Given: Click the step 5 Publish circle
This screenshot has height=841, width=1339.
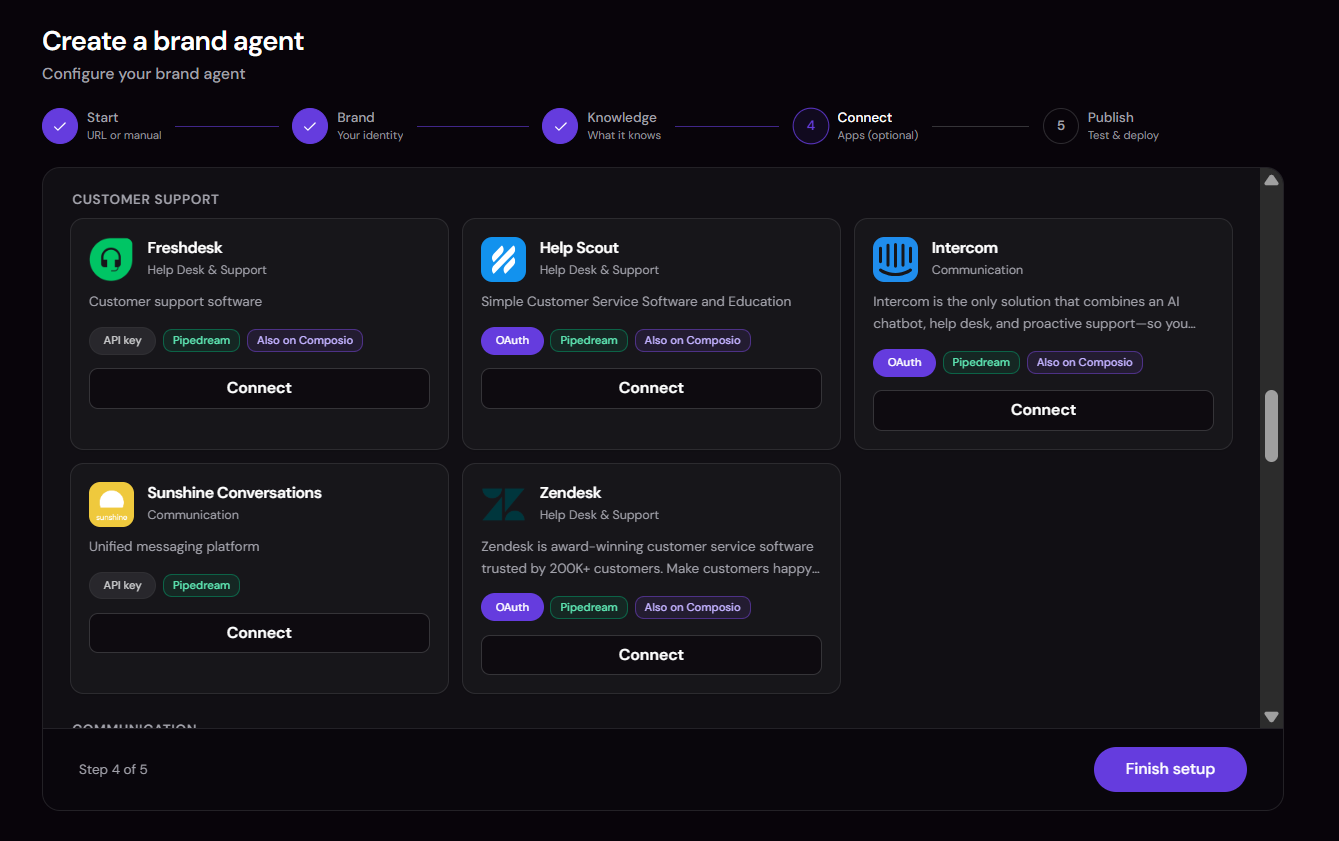Looking at the screenshot, I should (x=1061, y=127).
